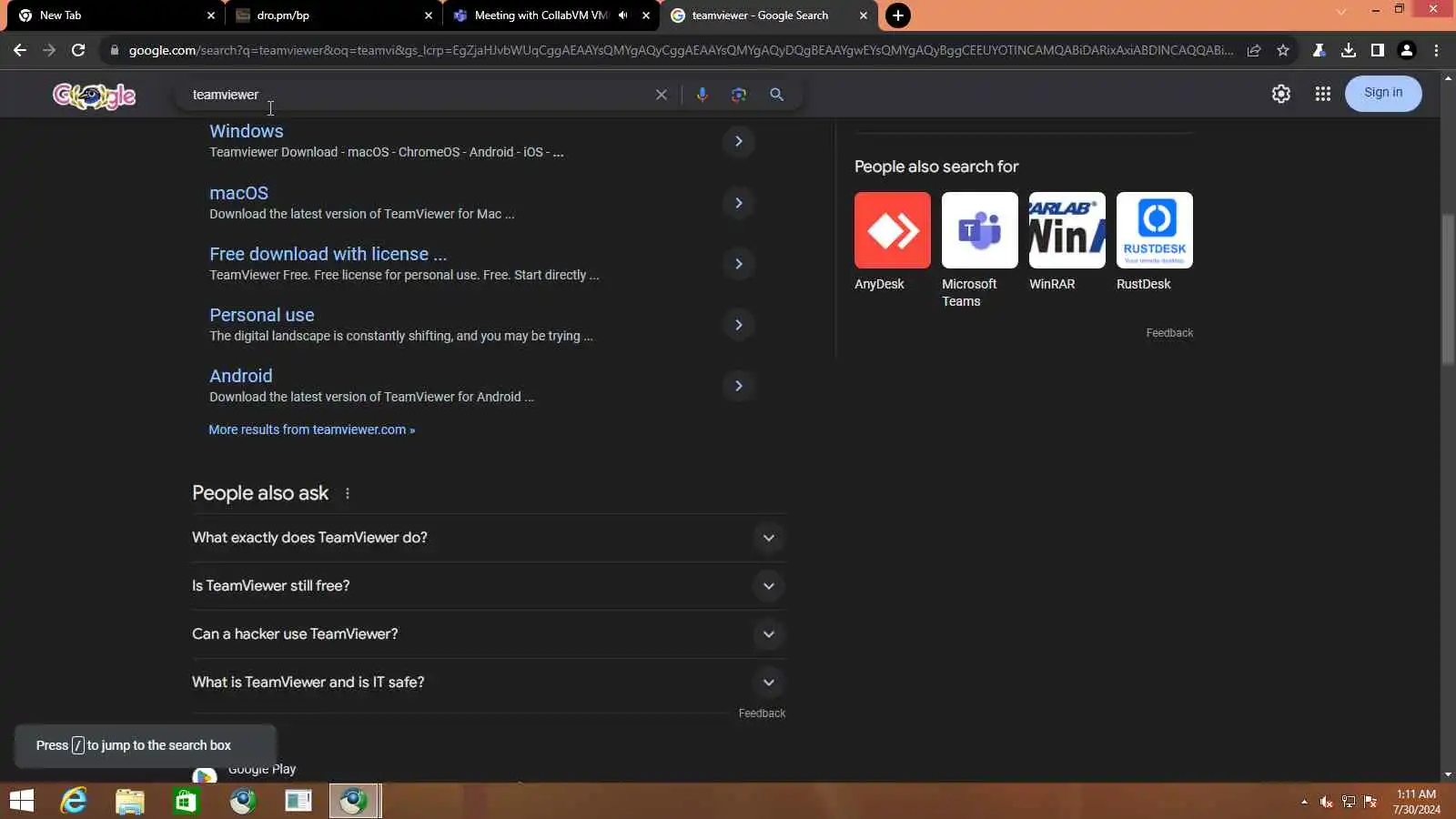Close the dro.pm/bp tab
The image size is (1456, 819).
pos(429,15)
